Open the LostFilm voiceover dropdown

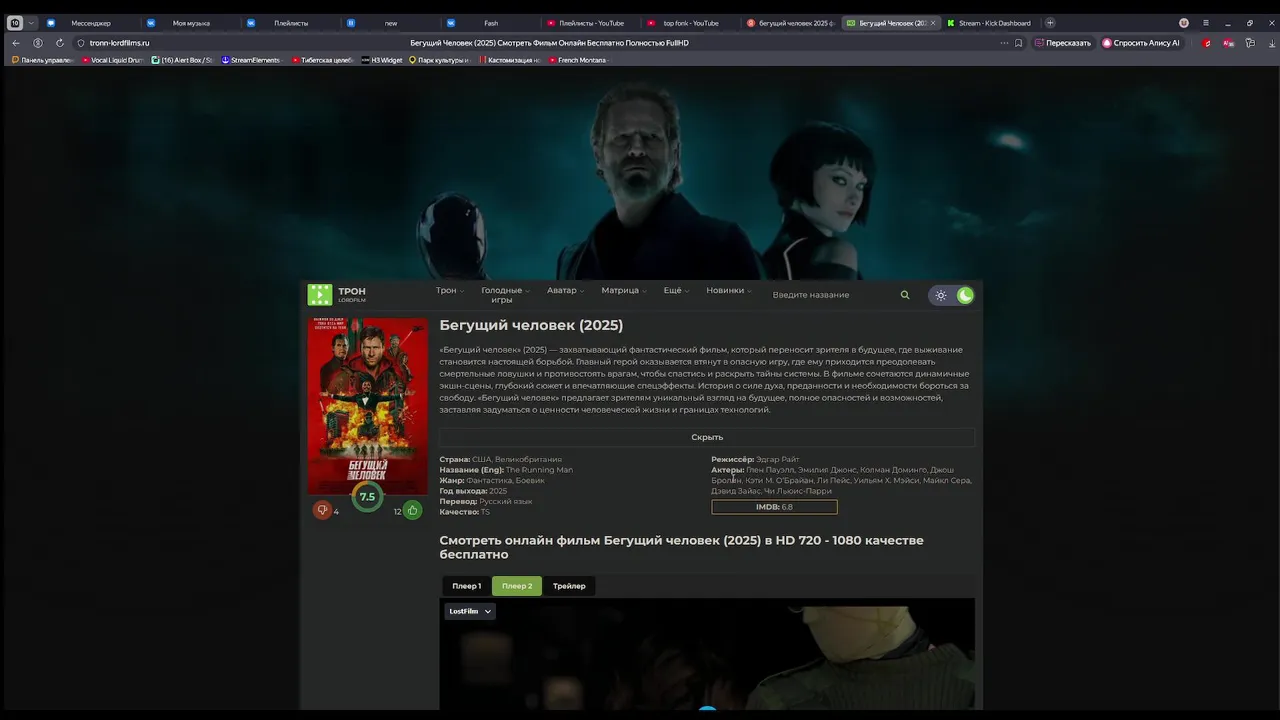point(470,611)
